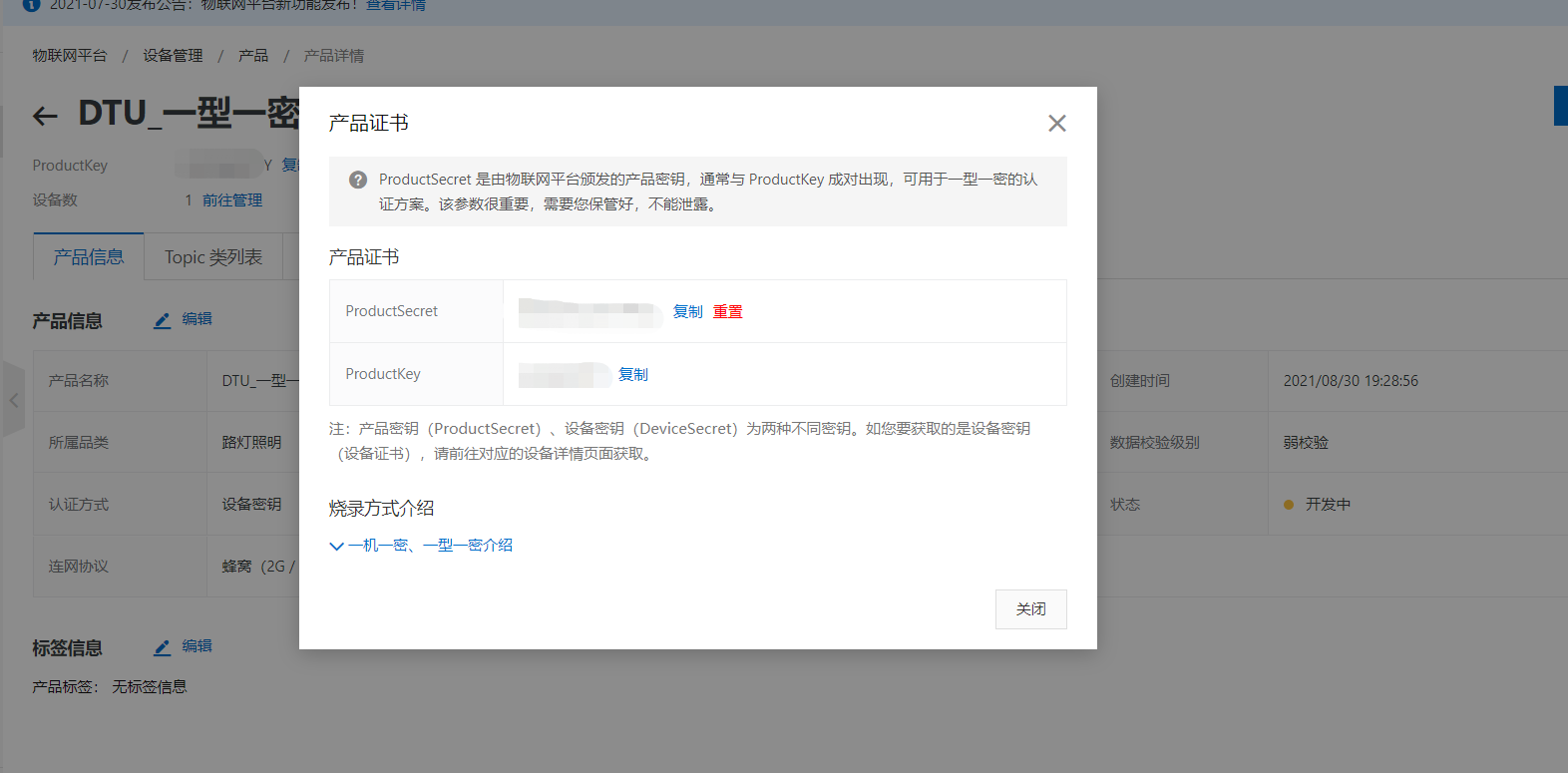Select the ProductSecret label cell
This screenshot has width=1568, height=773.
(416, 311)
